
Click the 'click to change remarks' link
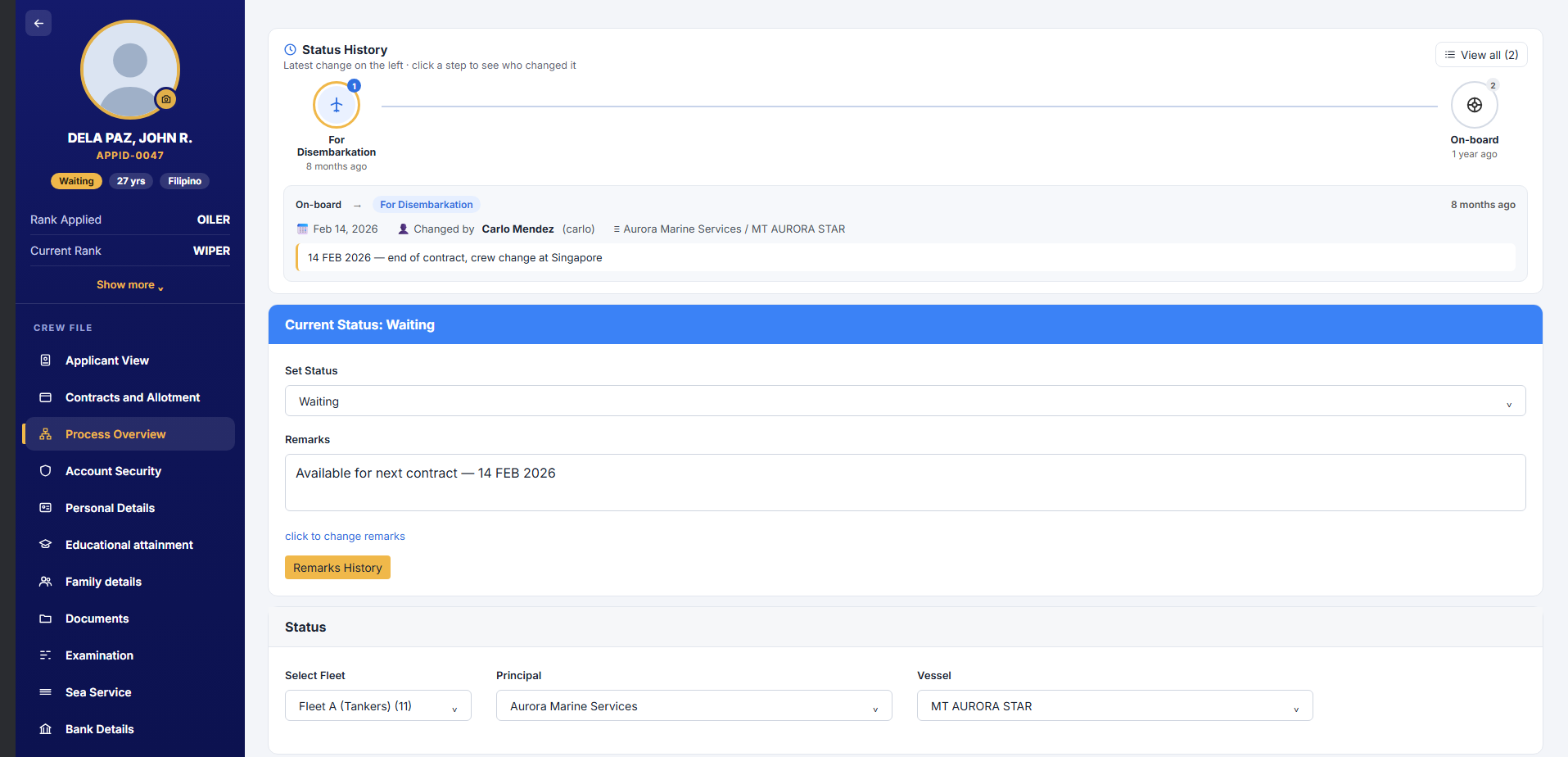[x=345, y=537]
